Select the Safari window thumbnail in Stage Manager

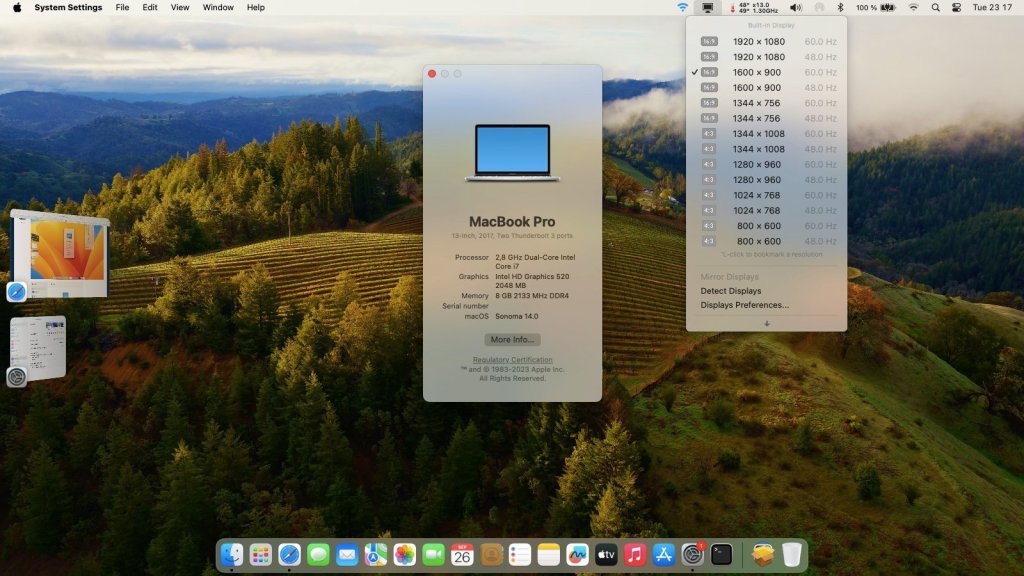(60, 255)
